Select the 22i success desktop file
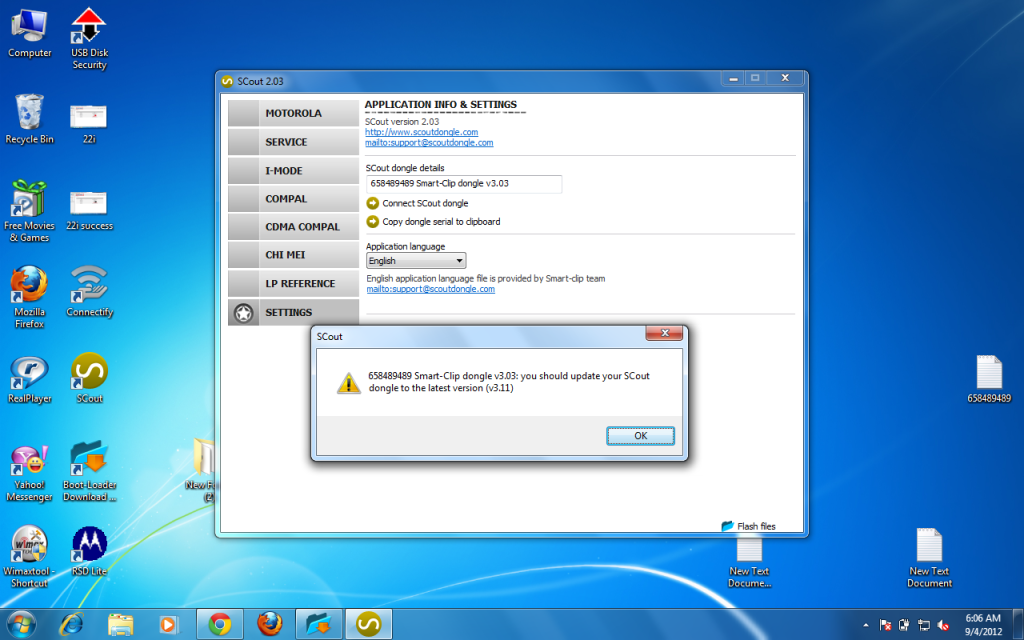 coord(89,210)
